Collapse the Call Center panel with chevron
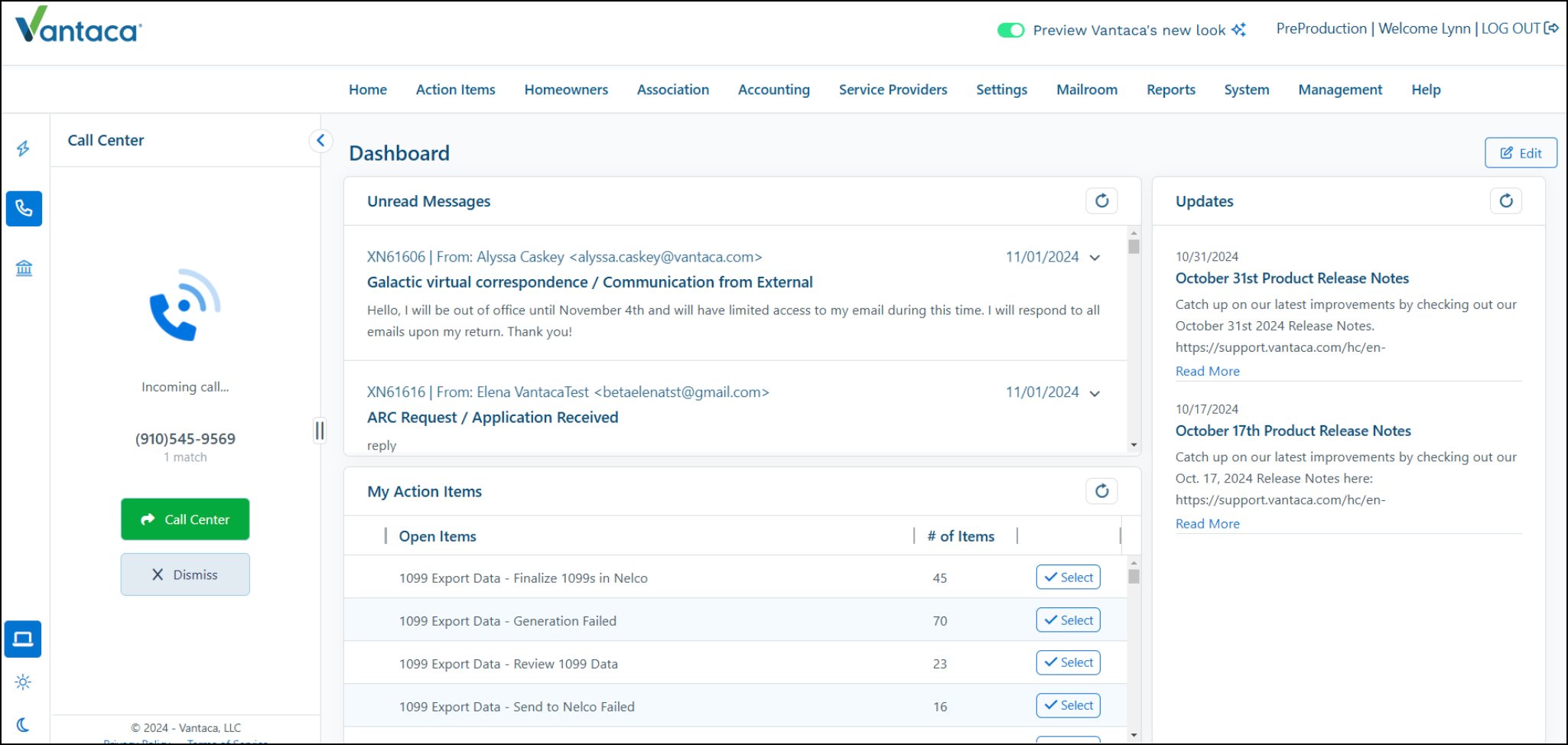Screen dimensions: 1568x745 320,140
